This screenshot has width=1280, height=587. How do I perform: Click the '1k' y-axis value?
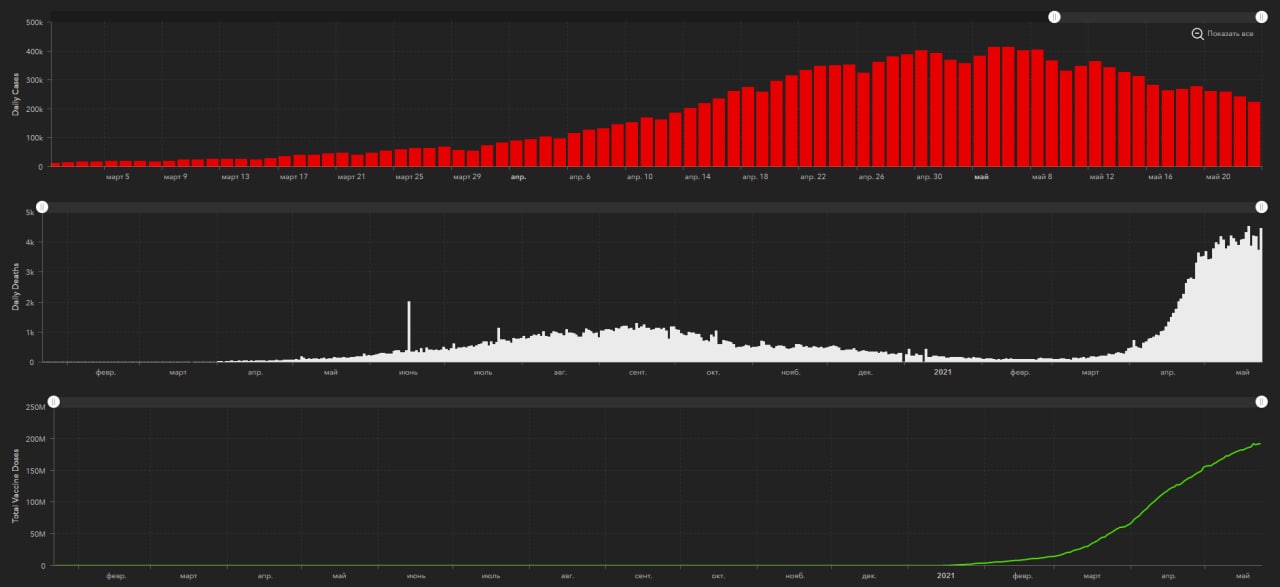31,333
